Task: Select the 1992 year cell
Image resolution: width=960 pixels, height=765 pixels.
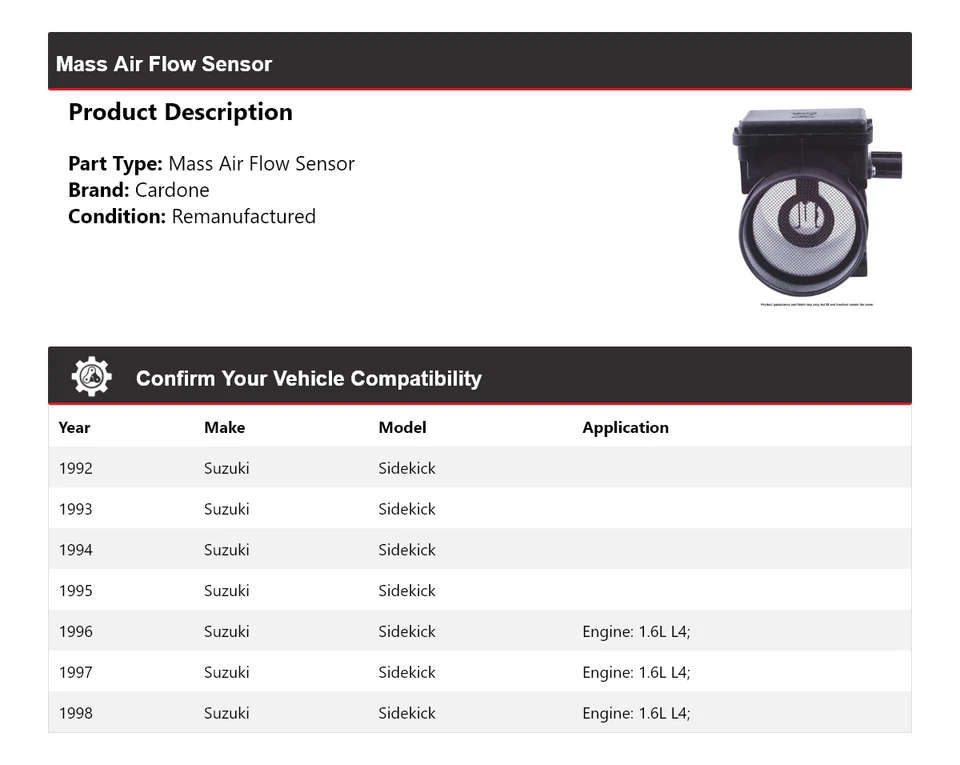Action: click(x=75, y=468)
